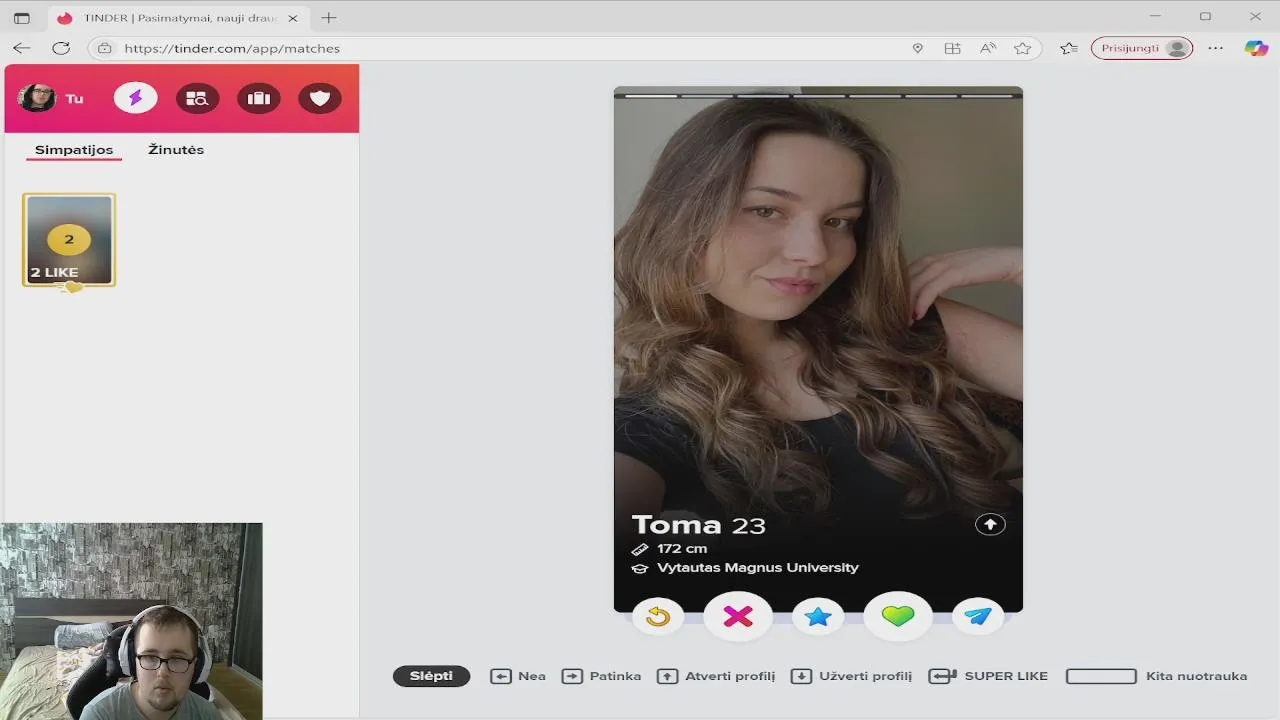Click the blue star Super Like button
The image size is (1280, 720).
pos(818,617)
